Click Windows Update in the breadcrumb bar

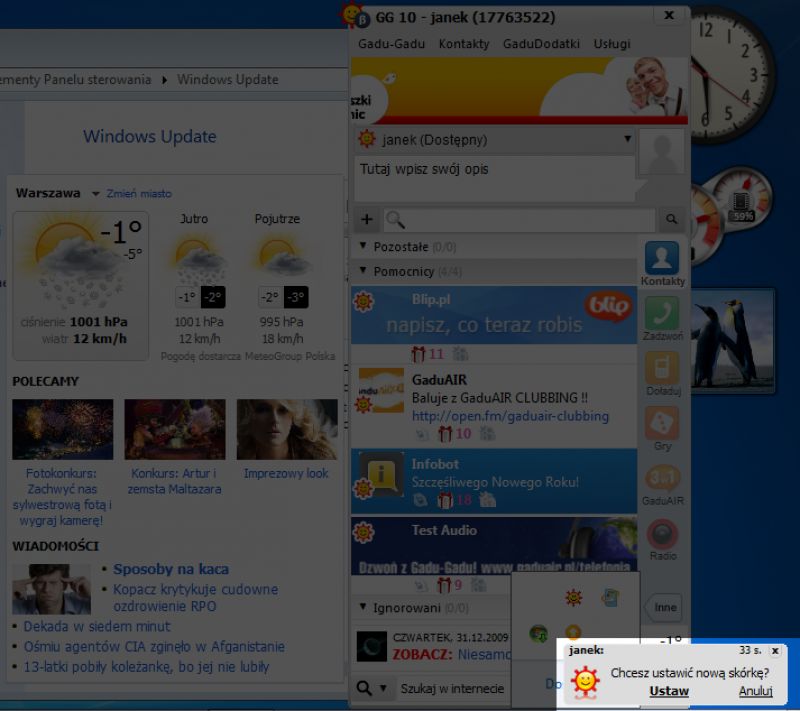tap(228, 80)
